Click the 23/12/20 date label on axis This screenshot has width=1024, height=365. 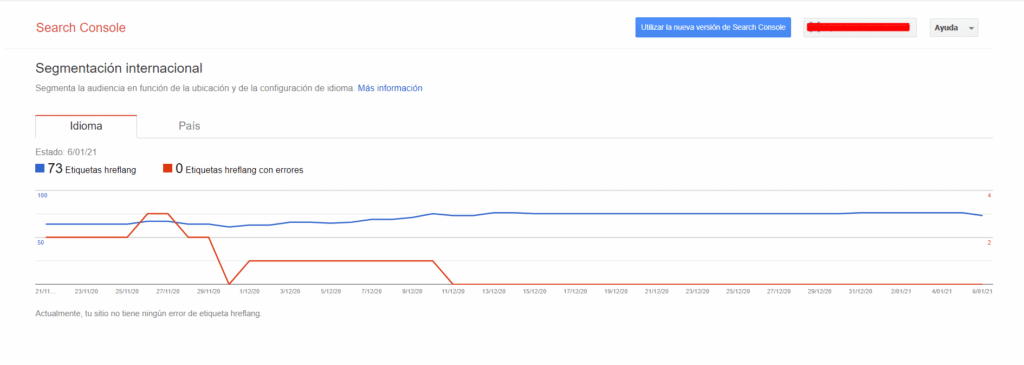tap(697, 291)
